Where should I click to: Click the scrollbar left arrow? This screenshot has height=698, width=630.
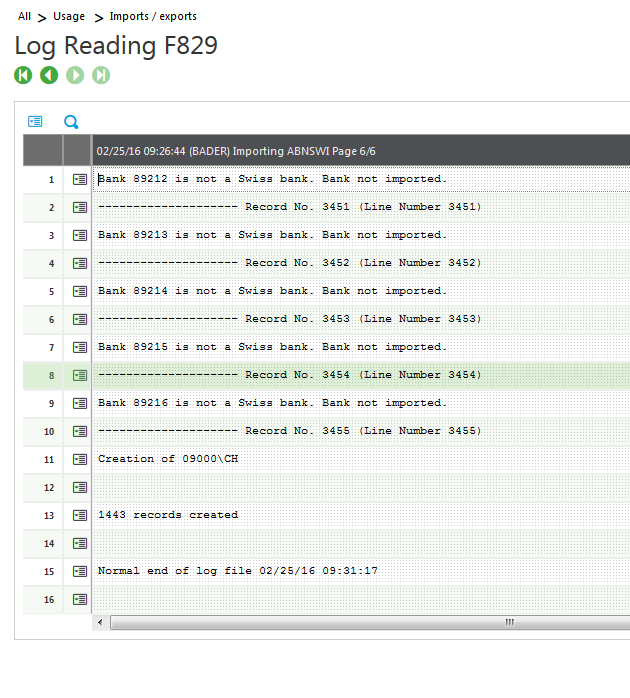[x=99, y=622]
